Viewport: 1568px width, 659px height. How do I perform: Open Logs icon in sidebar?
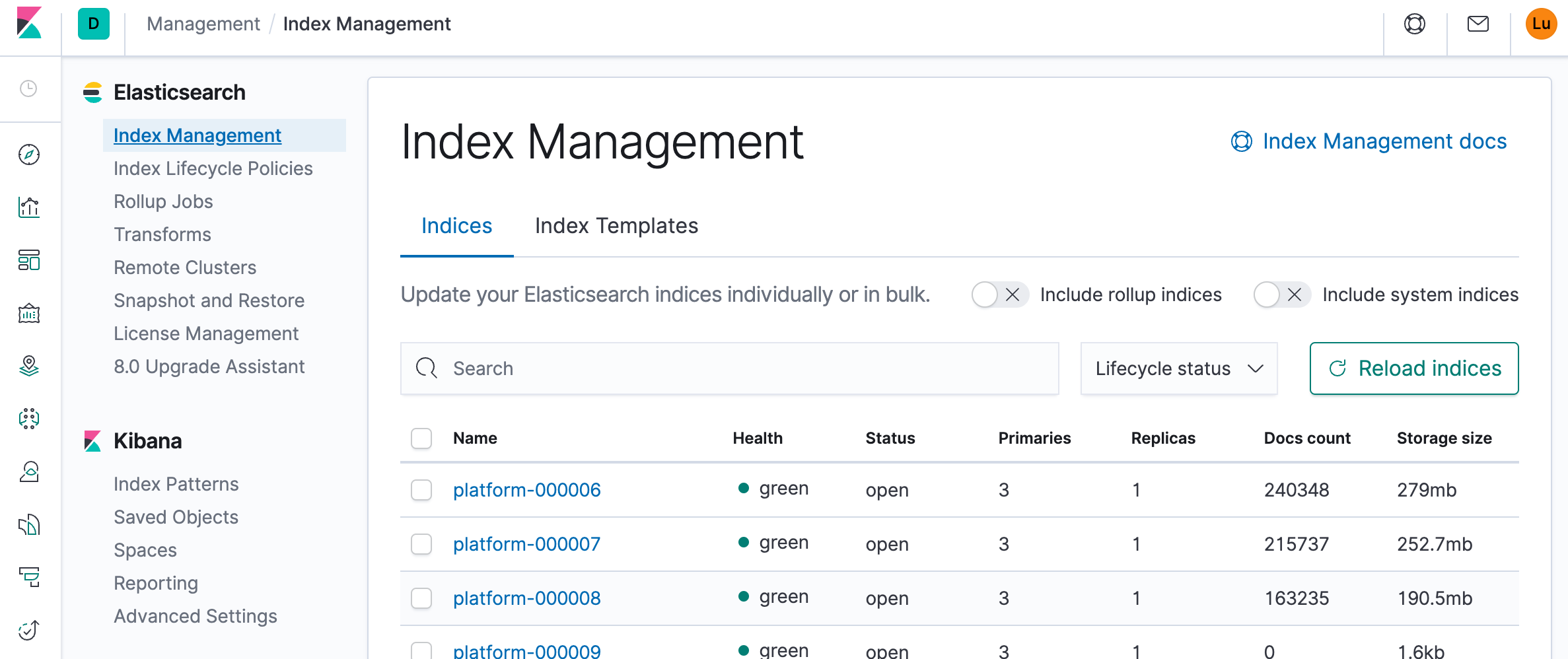[29, 525]
